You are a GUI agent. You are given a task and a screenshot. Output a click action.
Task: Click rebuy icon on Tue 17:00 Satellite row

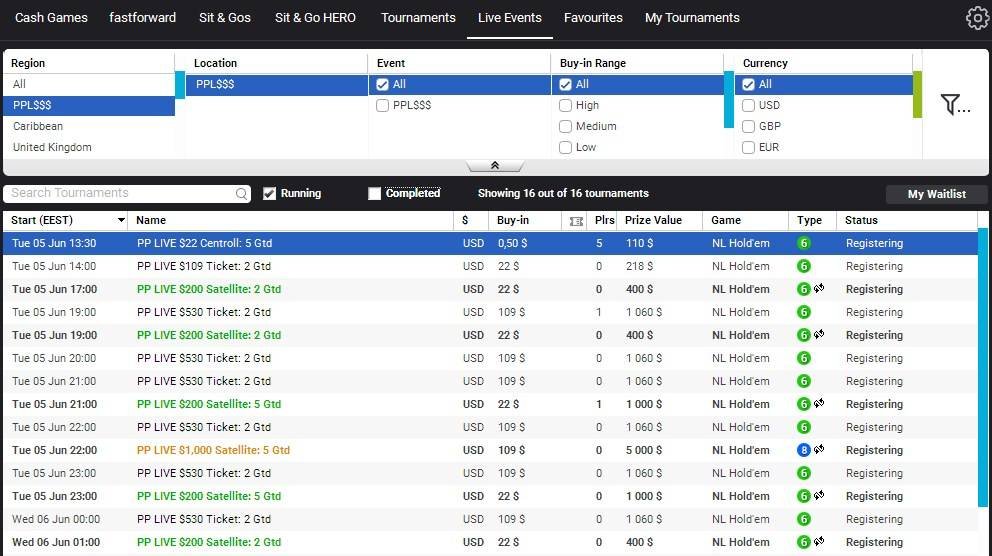[819, 289]
